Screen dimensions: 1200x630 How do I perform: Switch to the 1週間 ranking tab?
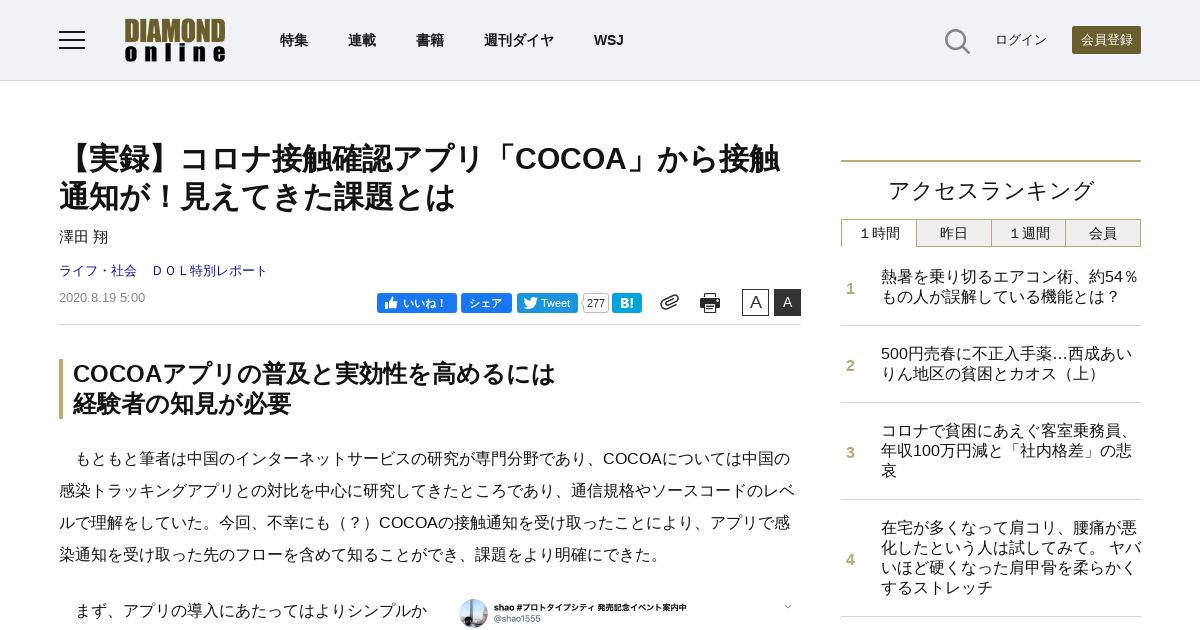pos(1029,233)
